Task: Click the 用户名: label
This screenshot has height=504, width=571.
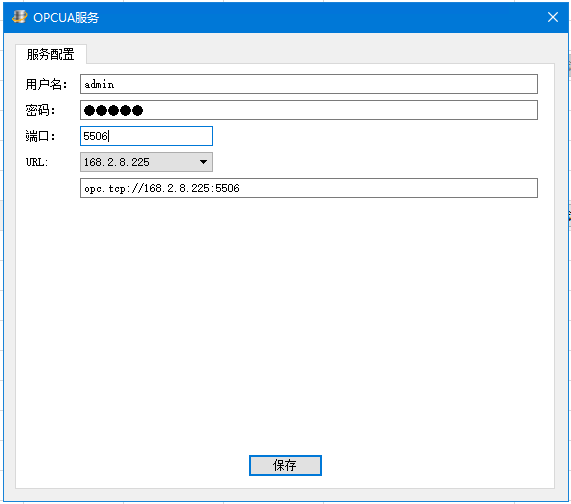Action: click(47, 84)
